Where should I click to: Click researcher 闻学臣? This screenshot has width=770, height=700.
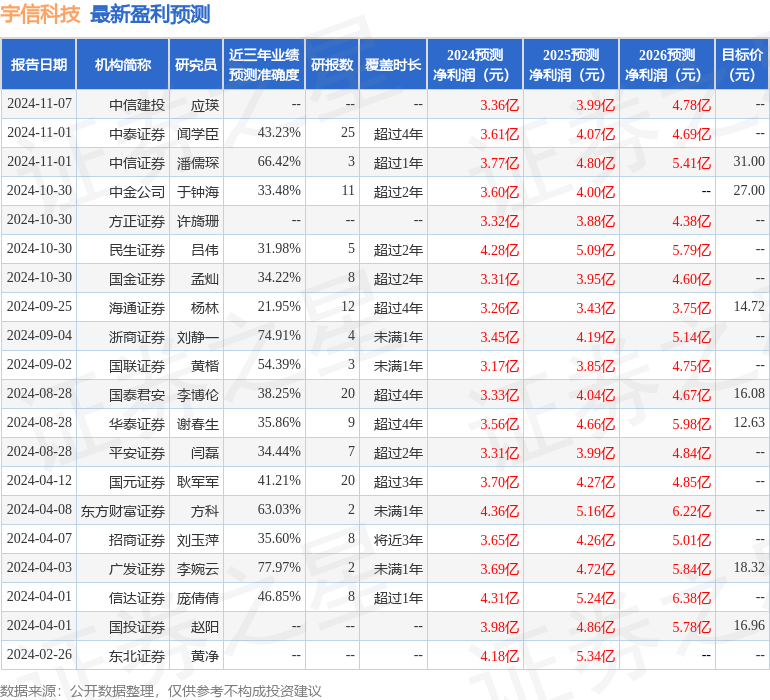(198, 134)
